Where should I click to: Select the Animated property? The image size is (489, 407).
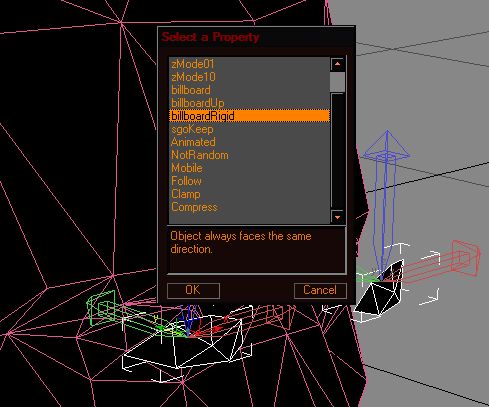pos(249,142)
